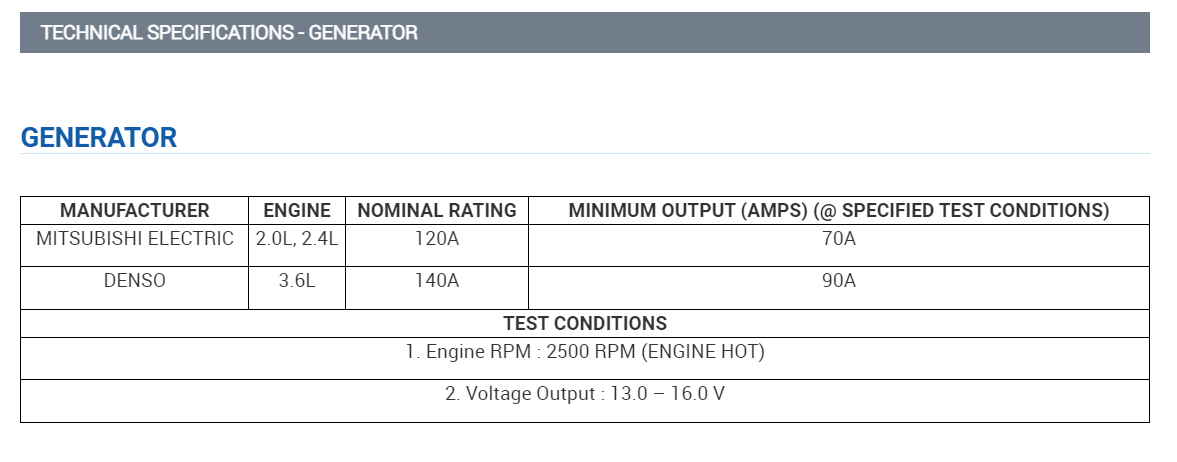Click the MINIMUM OUTPUT (AMPS) header text
Screen dimensions: 1177x462
point(689,210)
